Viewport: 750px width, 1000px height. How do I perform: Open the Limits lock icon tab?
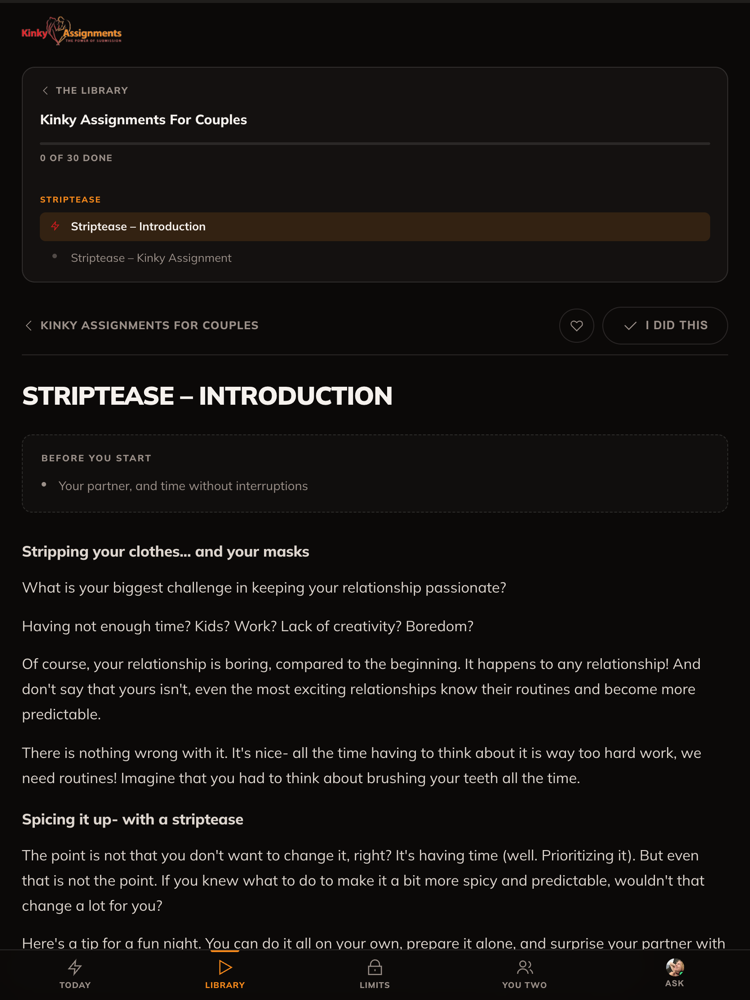[x=374, y=967]
